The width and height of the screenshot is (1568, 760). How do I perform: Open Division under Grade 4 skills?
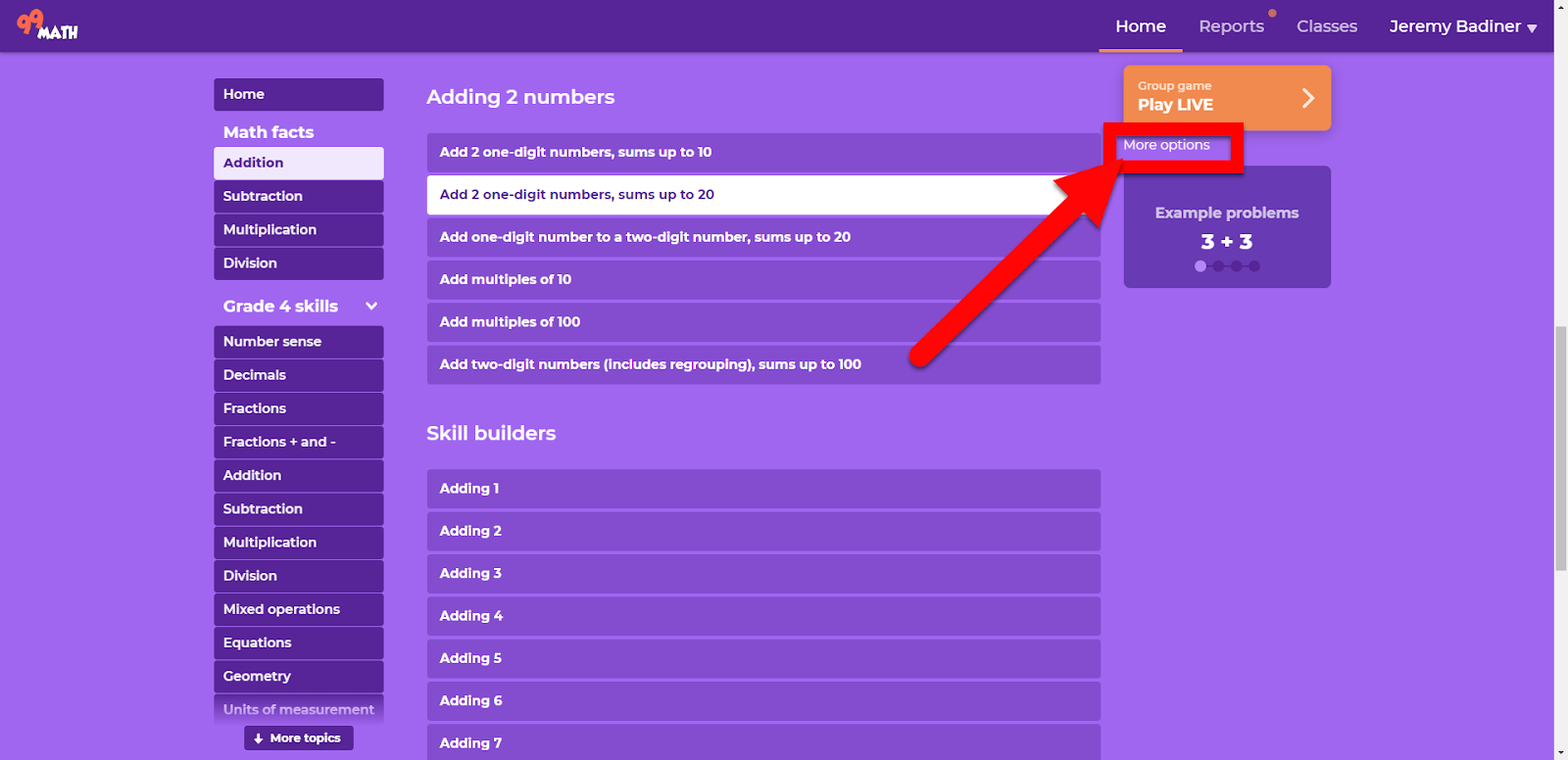pos(299,576)
